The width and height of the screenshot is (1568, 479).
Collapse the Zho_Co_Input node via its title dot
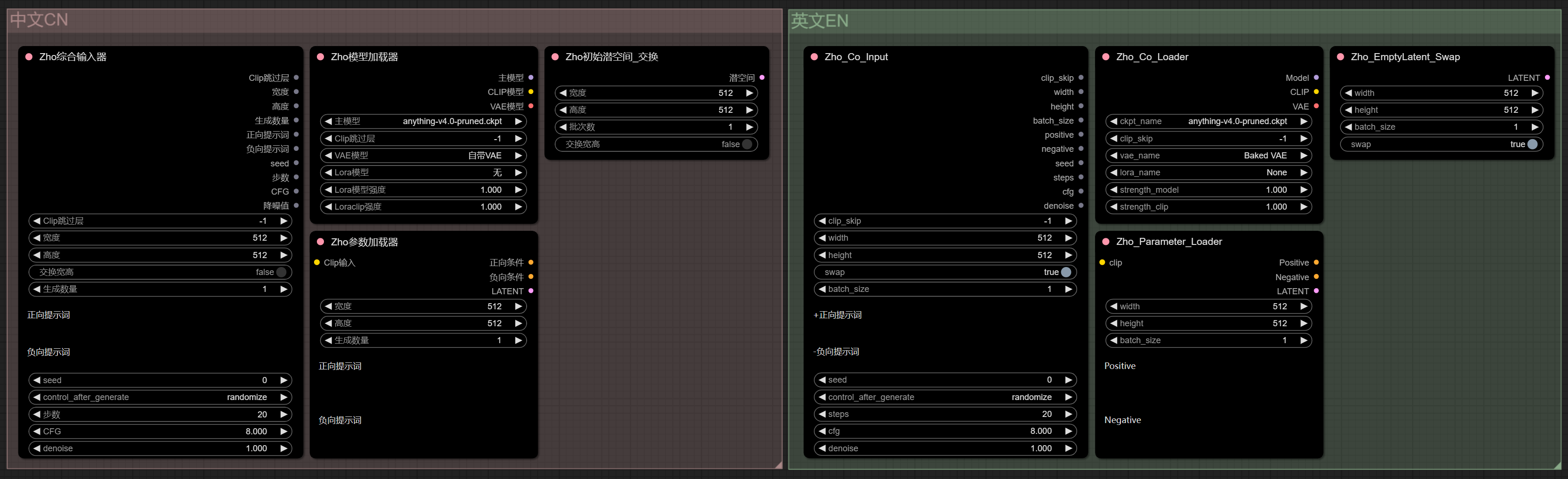click(x=814, y=56)
